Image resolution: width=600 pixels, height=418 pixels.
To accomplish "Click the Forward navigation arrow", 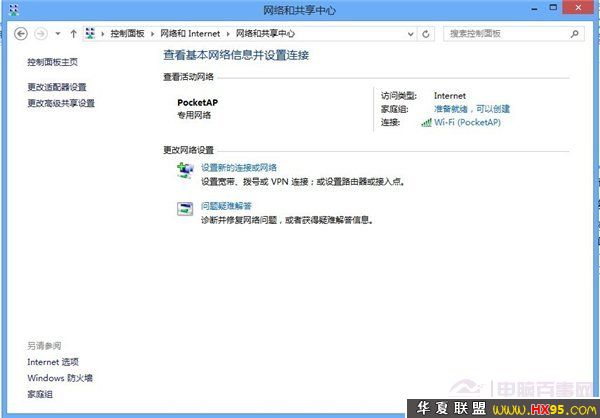I will click(x=41, y=33).
